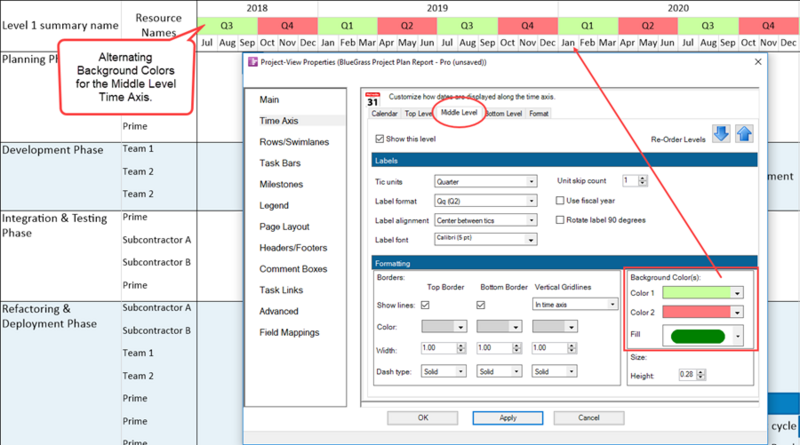The image size is (800, 445).
Task: Click the Development Phase swimlane label
Action: click(53, 150)
